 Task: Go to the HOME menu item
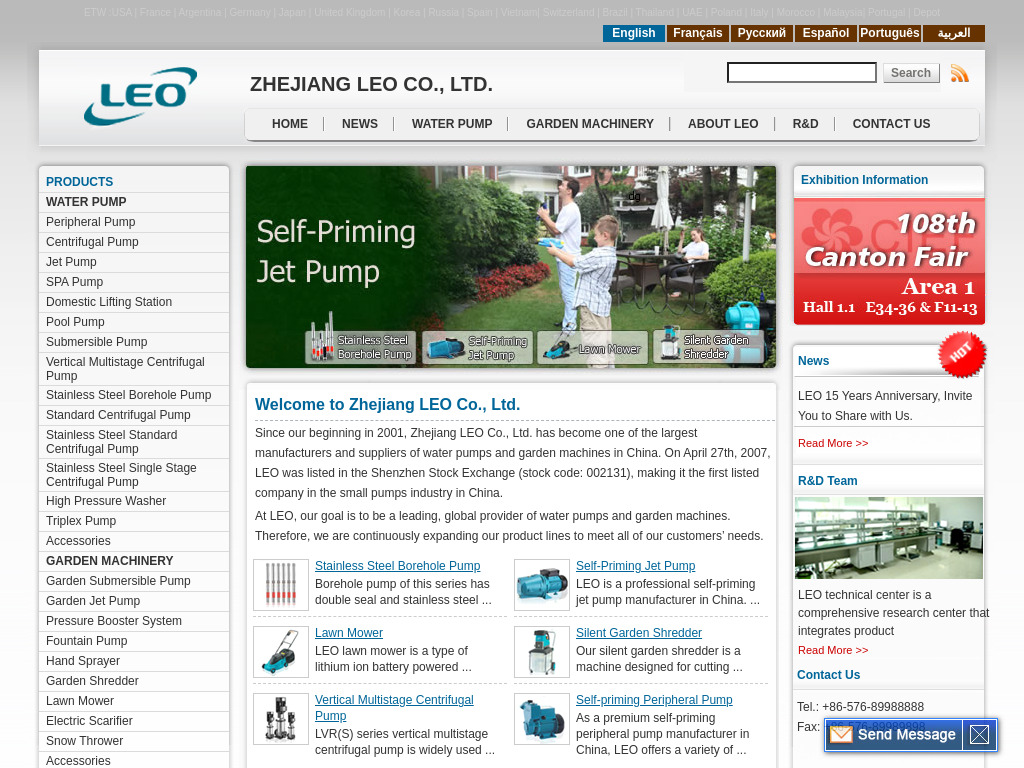pos(290,124)
